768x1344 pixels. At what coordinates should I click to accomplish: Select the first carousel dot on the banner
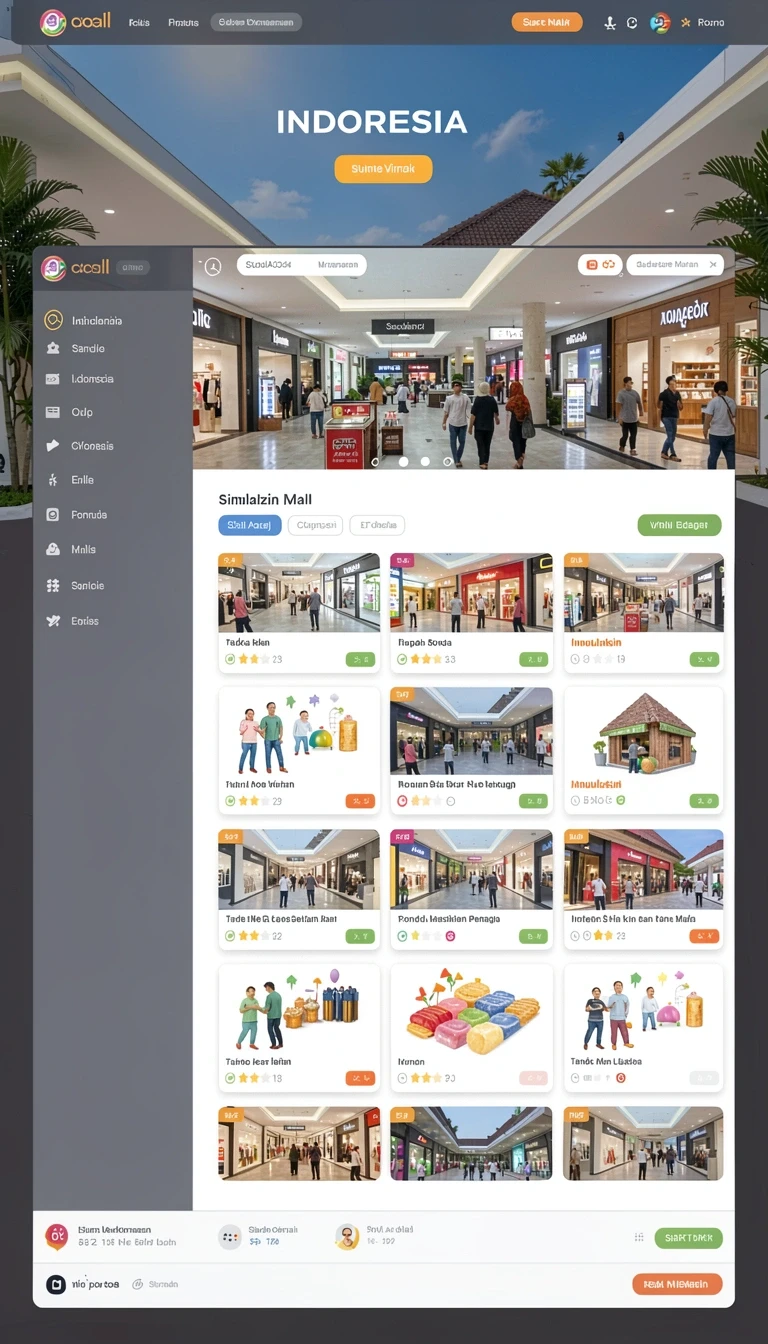coord(376,462)
